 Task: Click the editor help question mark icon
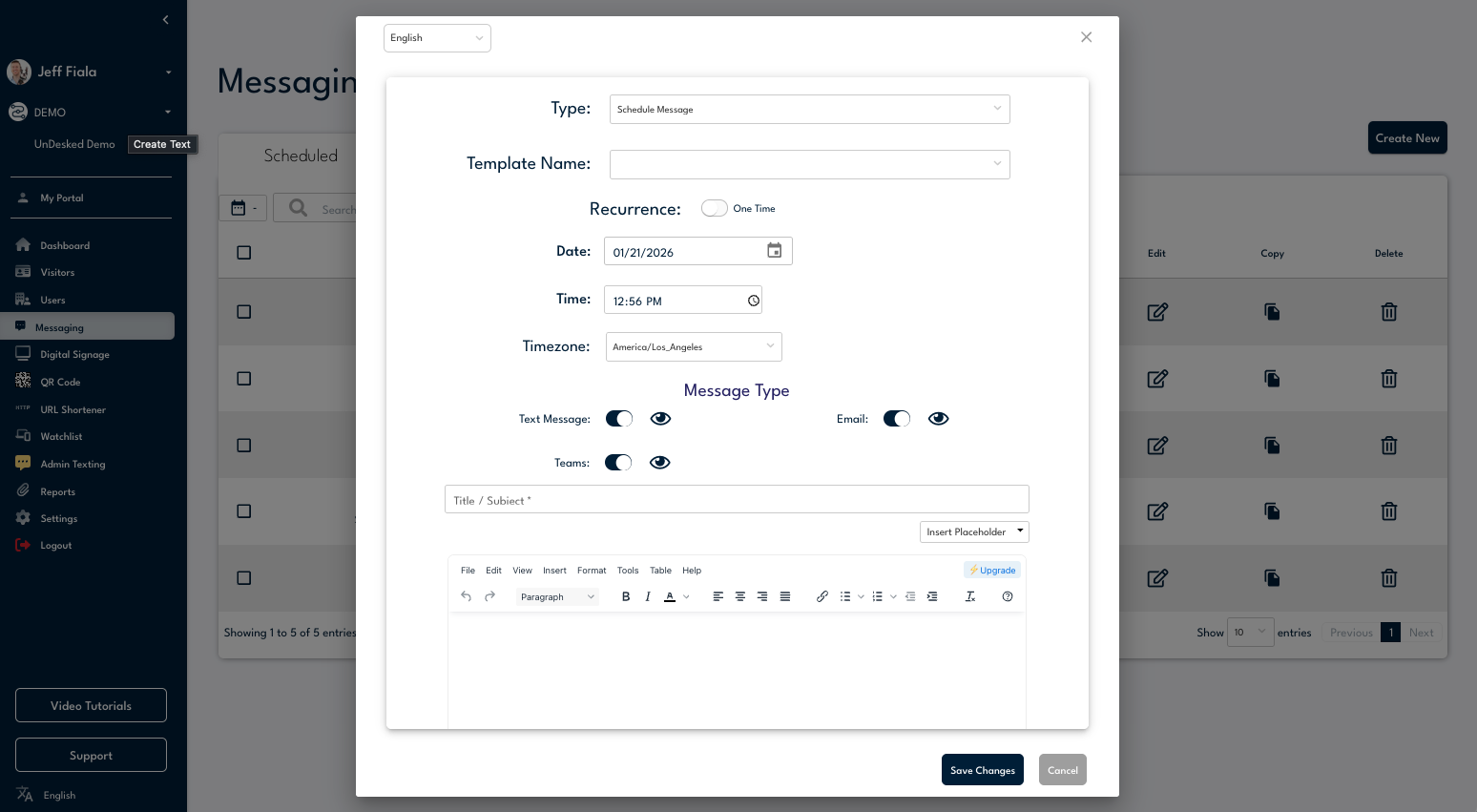click(x=1008, y=596)
